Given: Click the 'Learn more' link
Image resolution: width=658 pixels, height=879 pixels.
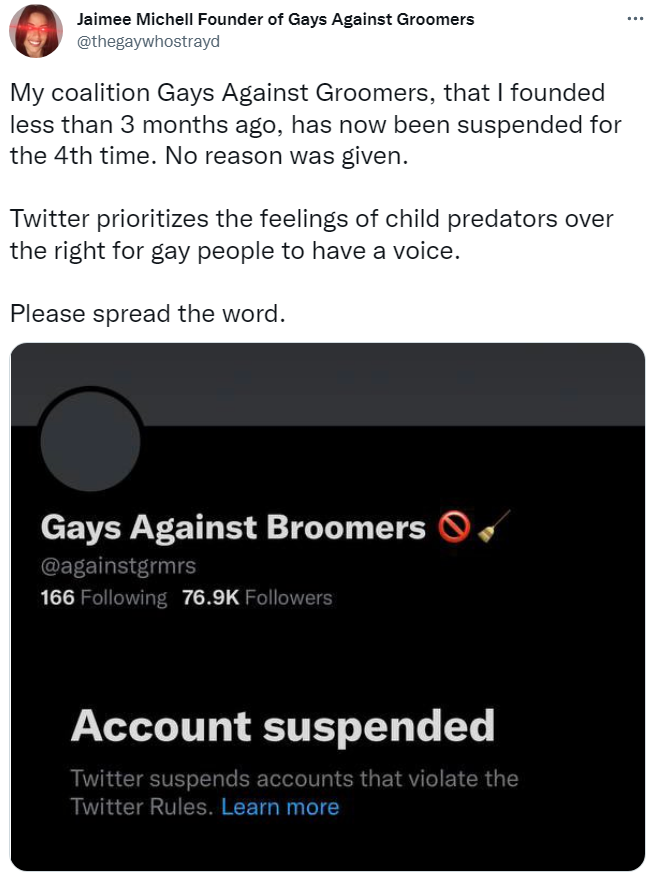Looking at the screenshot, I should point(280,807).
